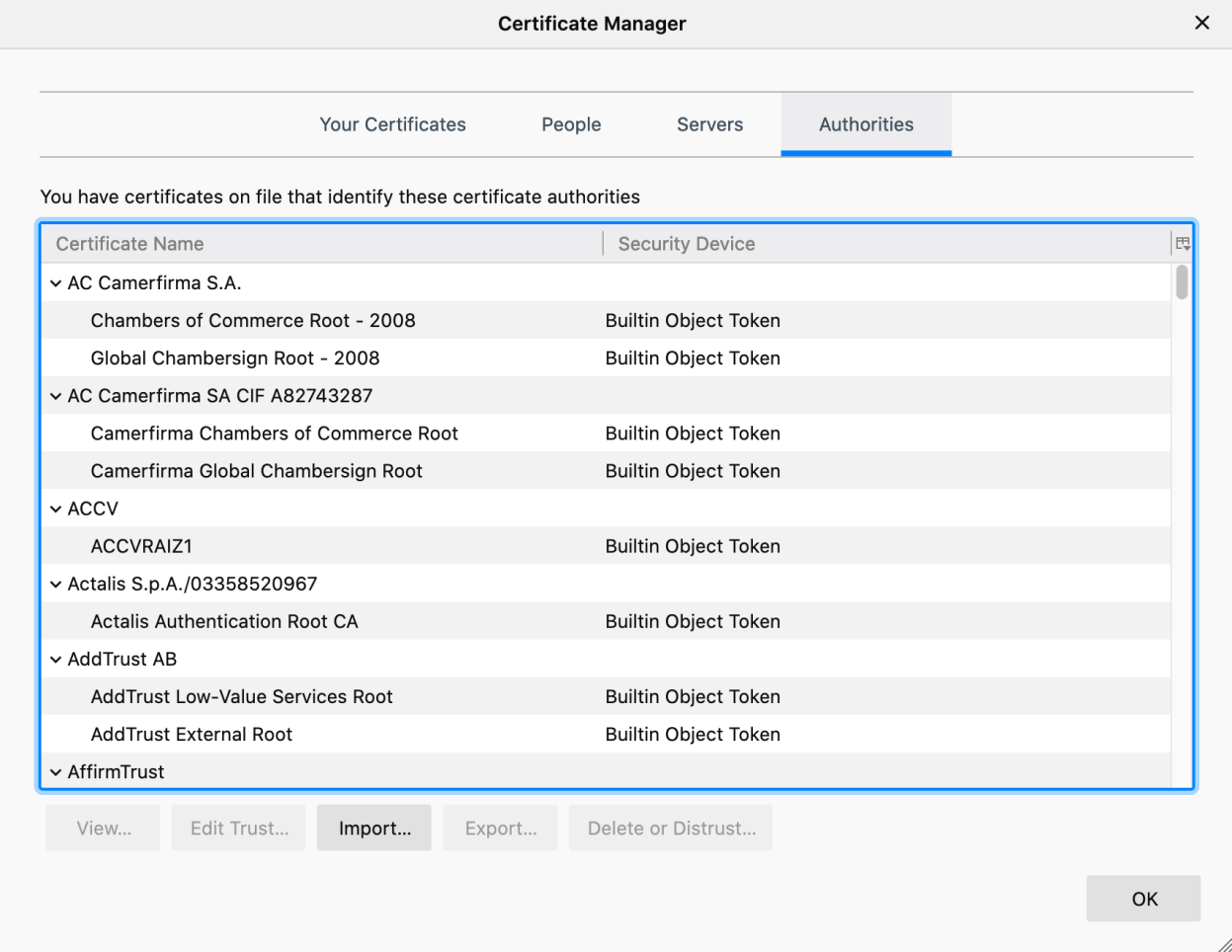The height and width of the screenshot is (952, 1232).
Task: Collapse the Actalis S.p.A./03358520967 group
Action: 55,584
